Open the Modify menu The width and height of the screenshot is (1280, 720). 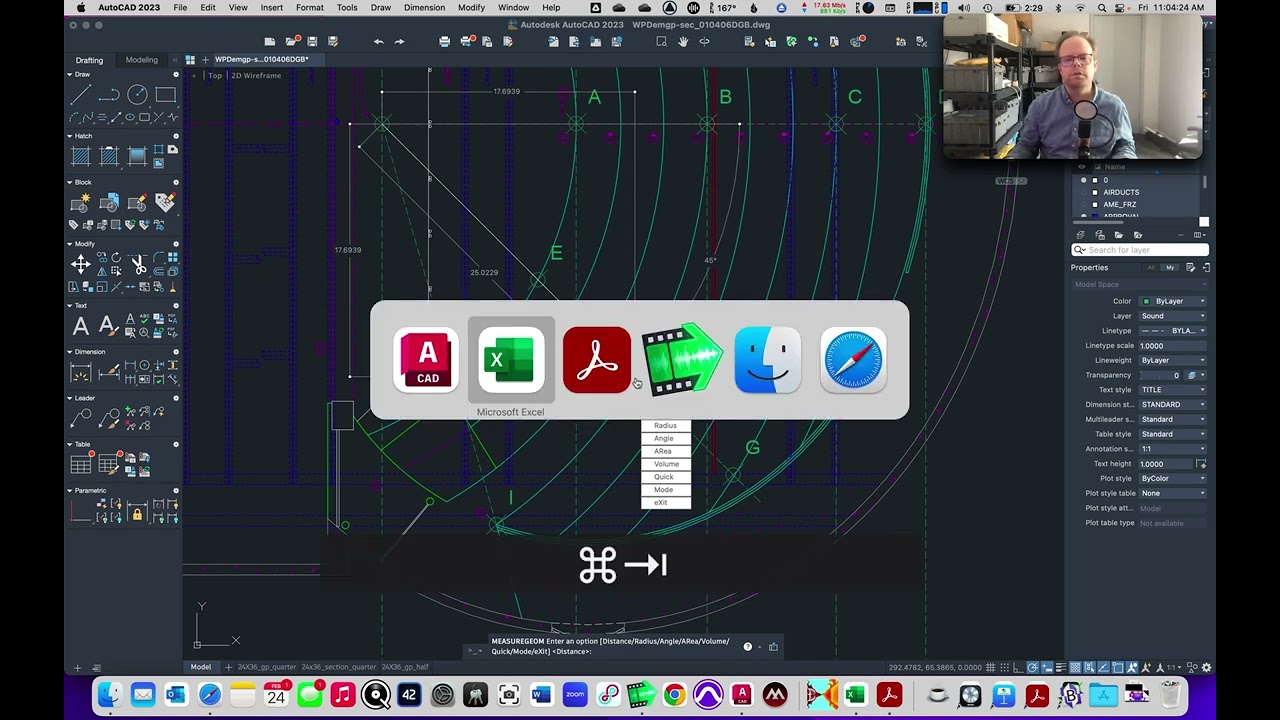coord(471,8)
